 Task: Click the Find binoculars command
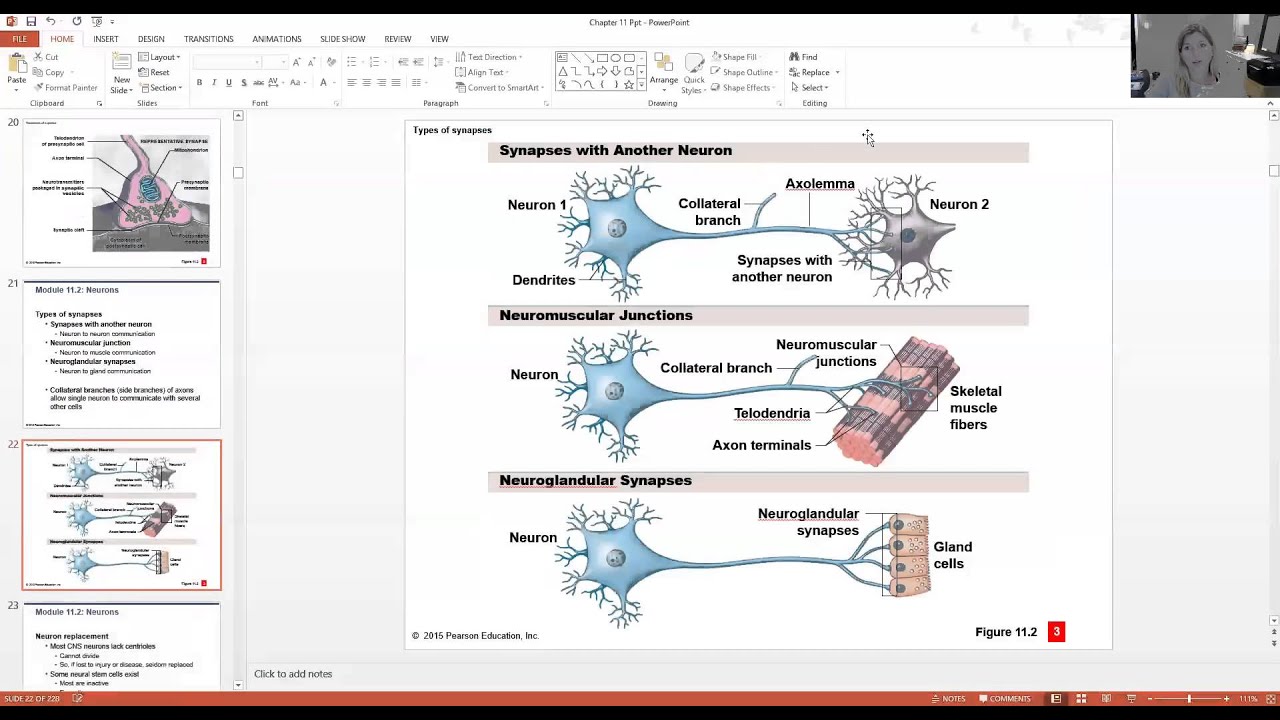803,57
